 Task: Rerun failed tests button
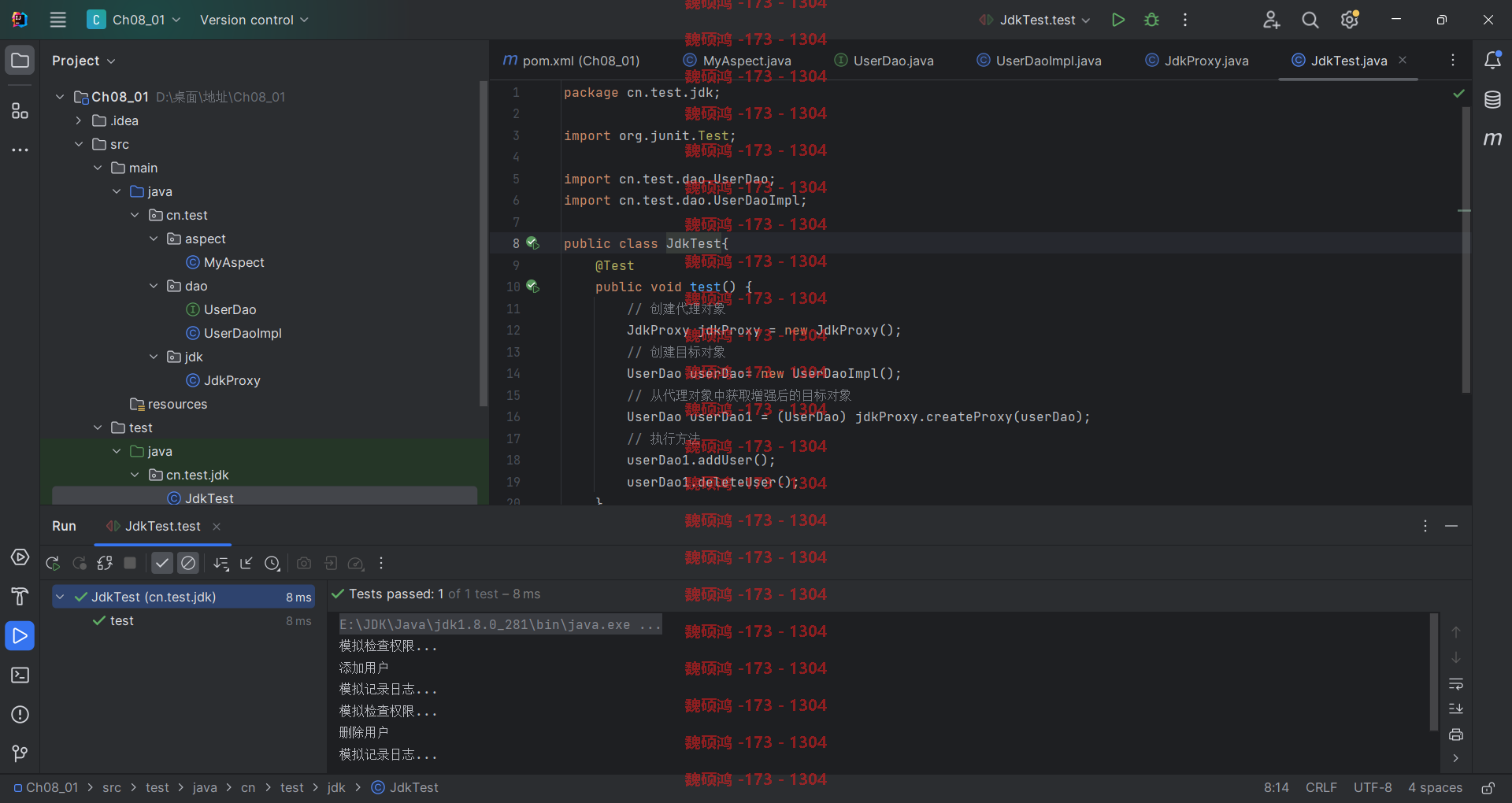pos(79,564)
